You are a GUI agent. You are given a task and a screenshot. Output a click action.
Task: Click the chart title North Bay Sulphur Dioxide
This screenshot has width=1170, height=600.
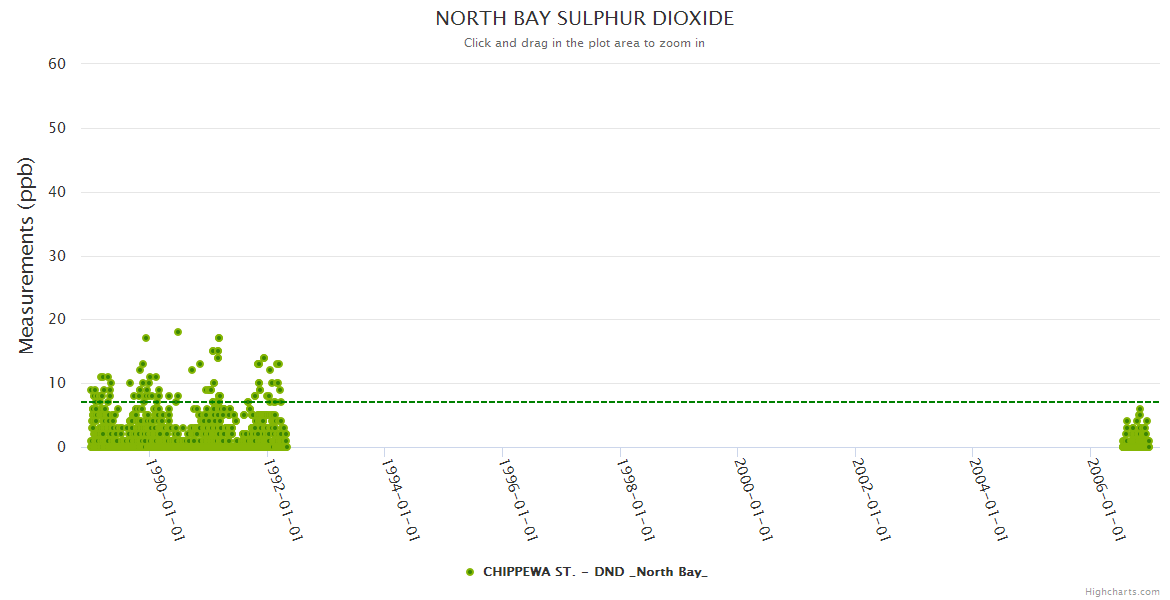point(584,19)
